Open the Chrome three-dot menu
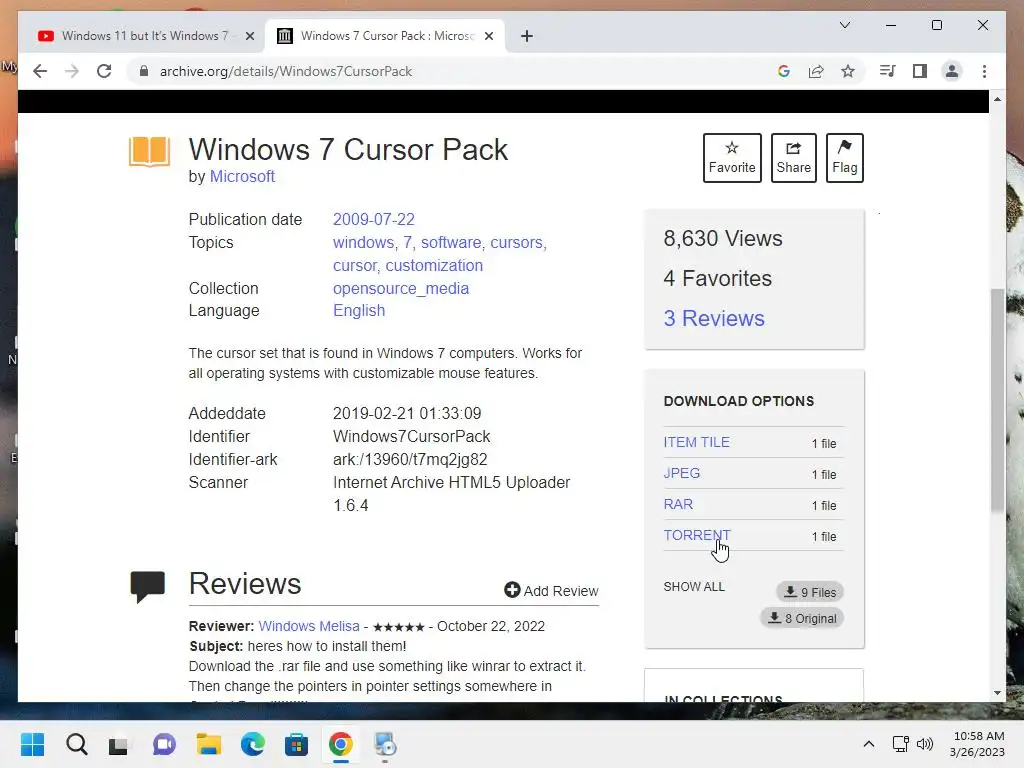Viewport: 1024px width, 768px height. [x=984, y=71]
